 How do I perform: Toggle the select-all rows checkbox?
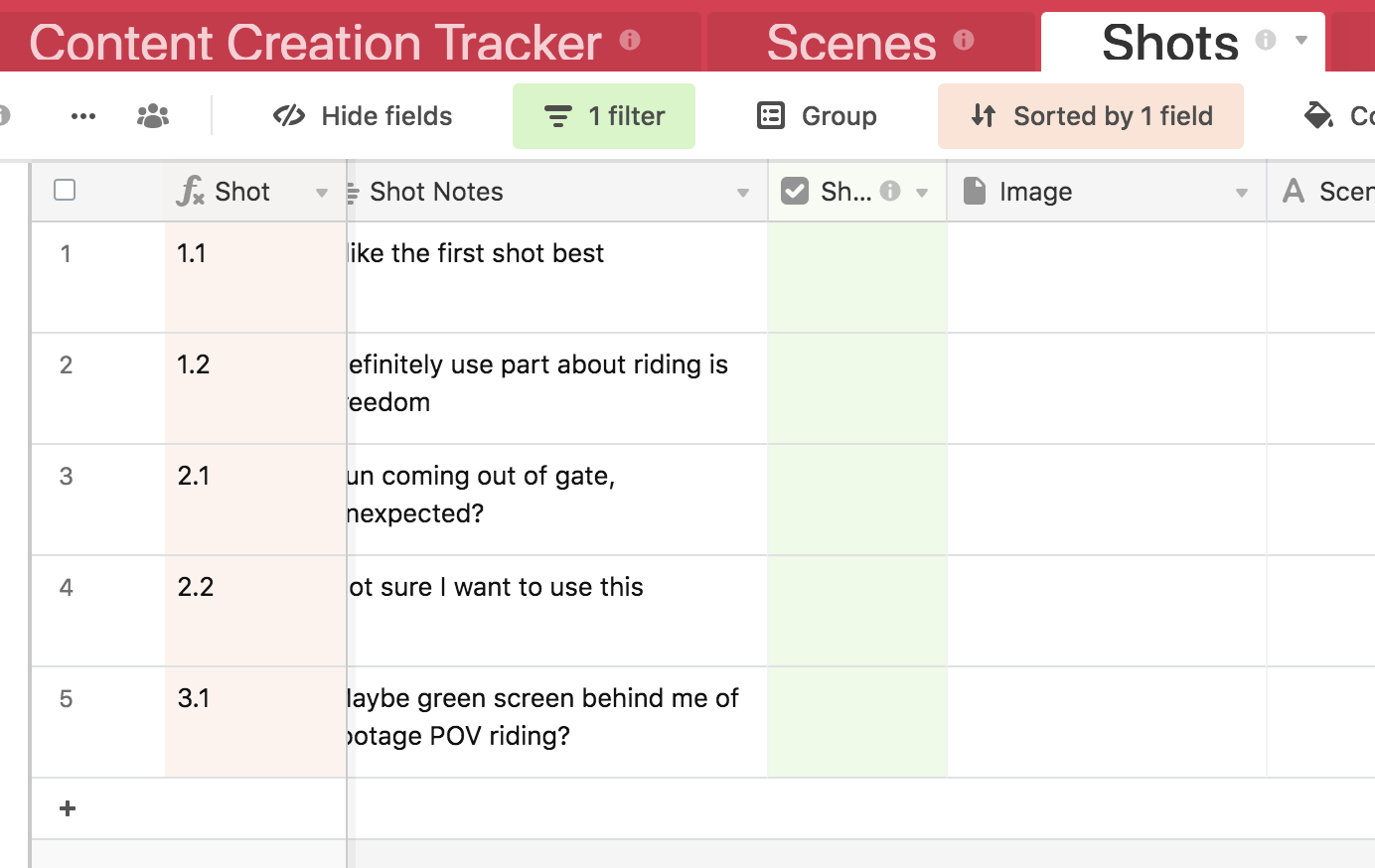pos(65,190)
